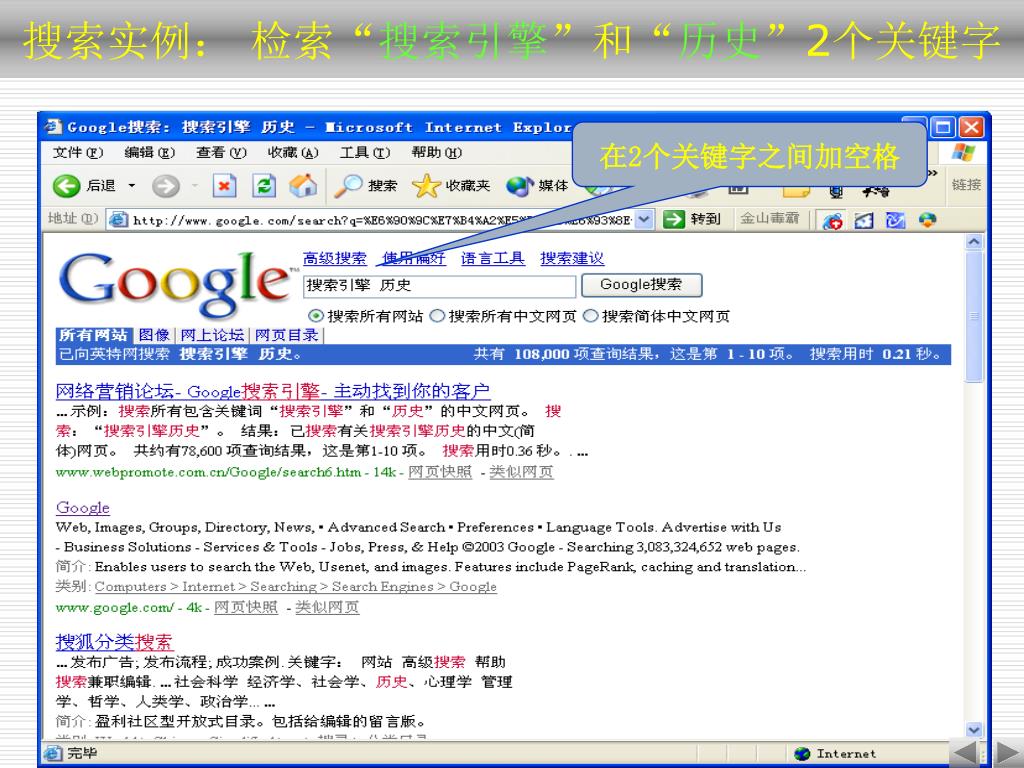Open the 文件(F) menu
Screen dimensions: 1024x768
pyautogui.click(x=78, y=152)
